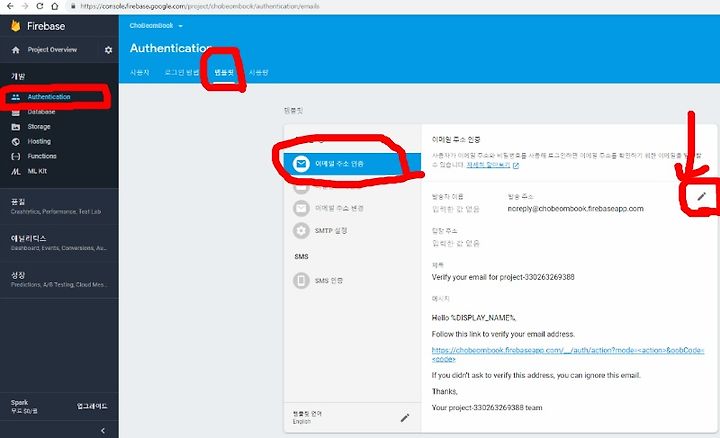Reload the page with the refresh icon
This screenshot has height=438, width=720.
[40, 6]
